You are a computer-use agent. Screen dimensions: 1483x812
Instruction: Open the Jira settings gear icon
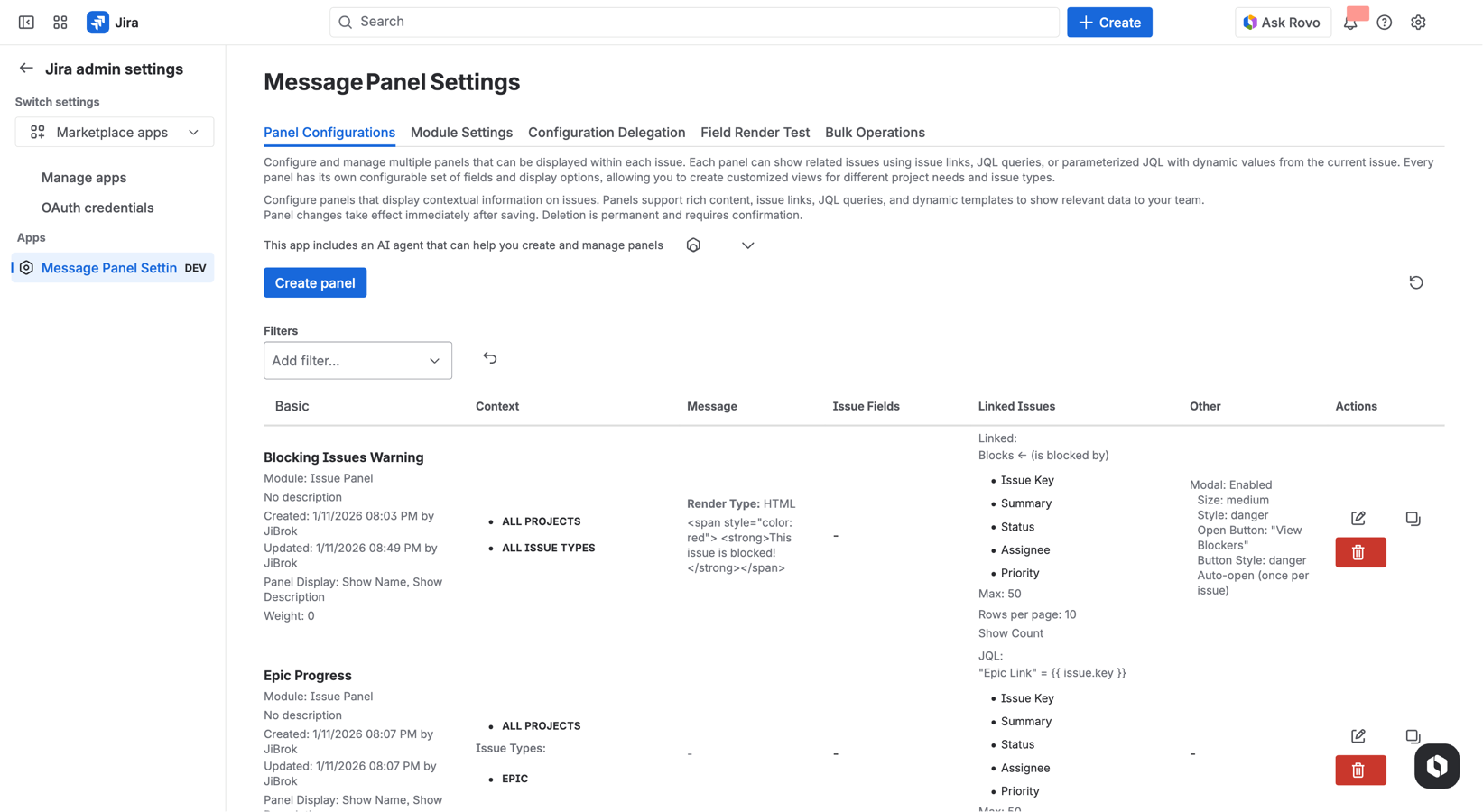1418,22
